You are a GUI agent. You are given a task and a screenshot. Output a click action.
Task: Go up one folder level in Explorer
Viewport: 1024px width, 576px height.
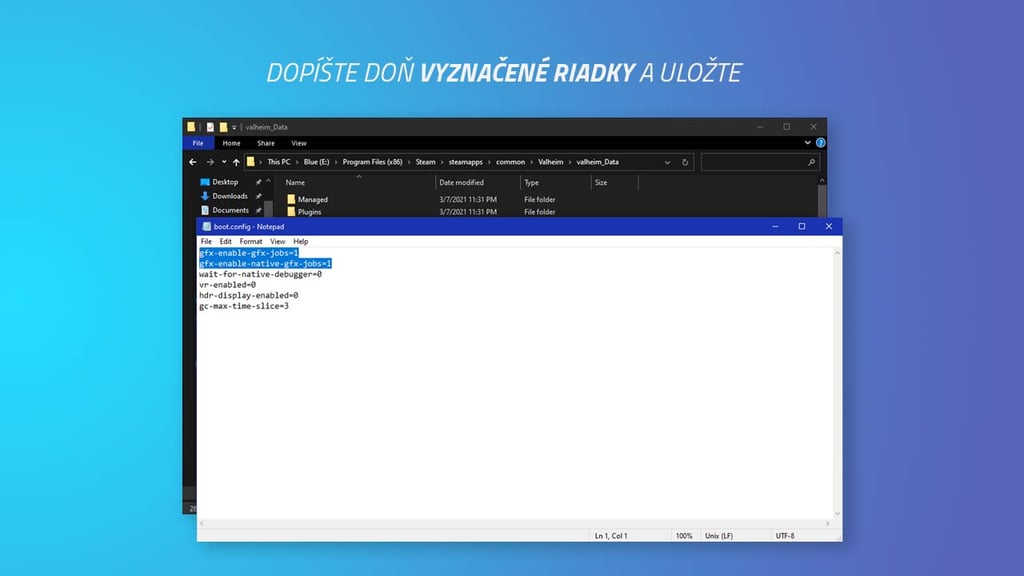[236, 162]
